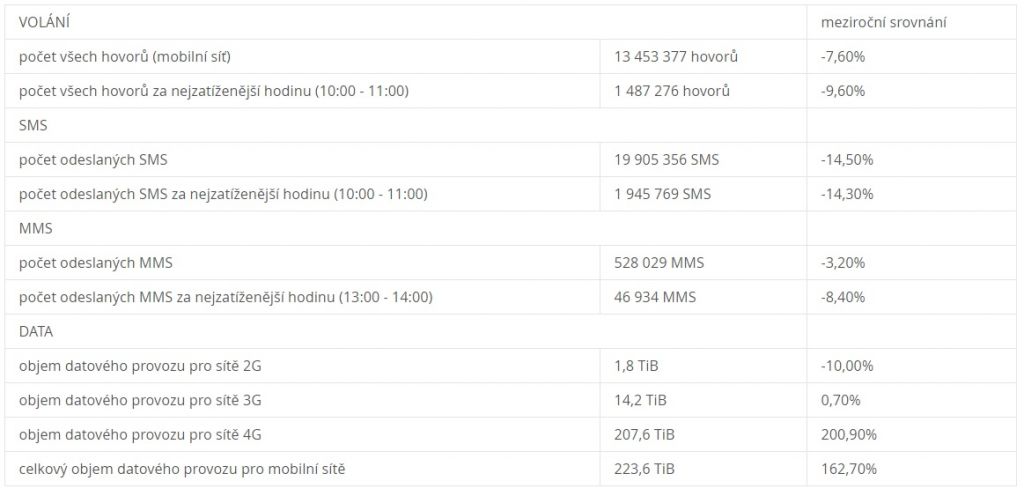Click the DATA section header row

[x=36, y=331]
